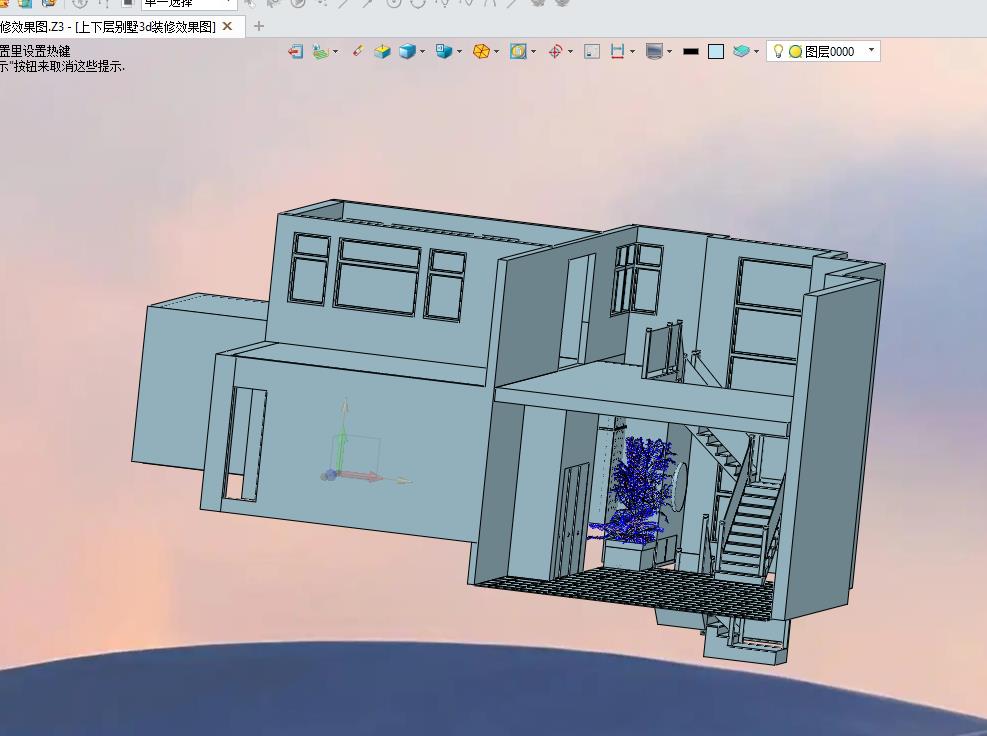Open the sketch plane tool dropdown arrow
Screen dimensions: 987x736
[x=336, y=52]
